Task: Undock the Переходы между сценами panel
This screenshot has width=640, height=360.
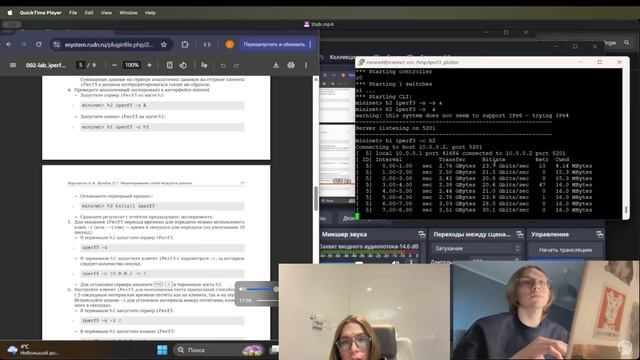Action: coord(519,234)
